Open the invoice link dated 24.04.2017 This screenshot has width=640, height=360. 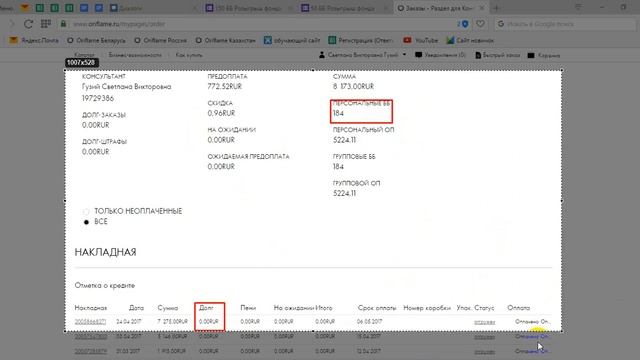pos(90,322)
